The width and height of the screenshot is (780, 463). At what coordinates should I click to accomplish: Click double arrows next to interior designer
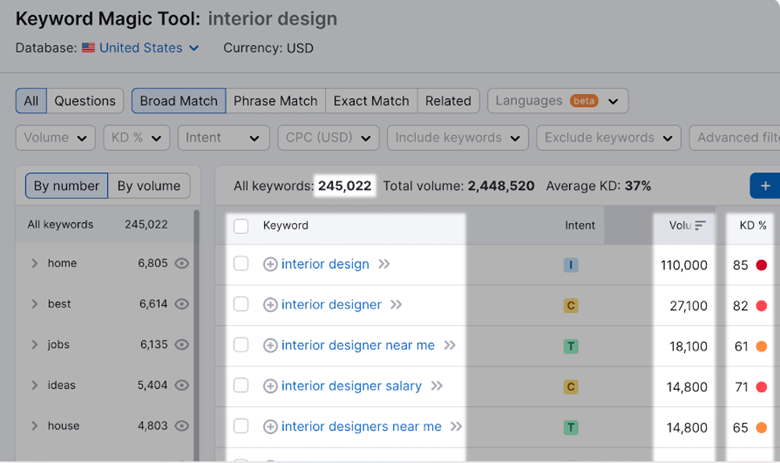pos(396,305)
